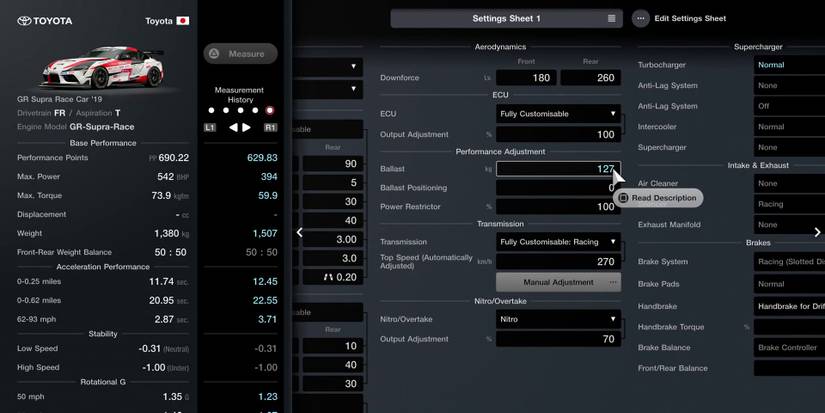Screen dimensions: 825x413
Task: Click the square icon in Read Description
Action: (623, 198)
